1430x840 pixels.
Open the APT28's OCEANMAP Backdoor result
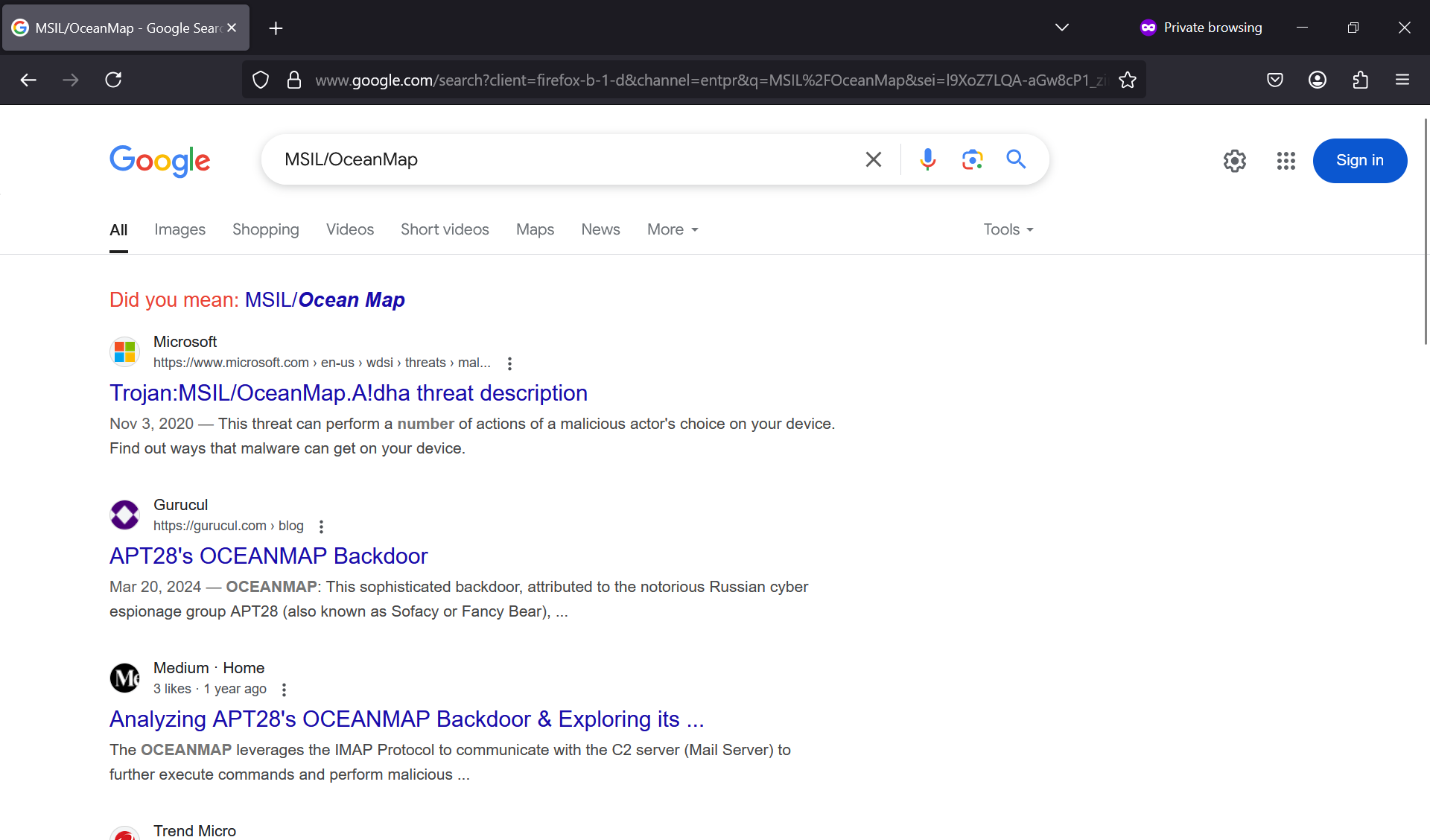pyautogui.click(x=269, y=556)
